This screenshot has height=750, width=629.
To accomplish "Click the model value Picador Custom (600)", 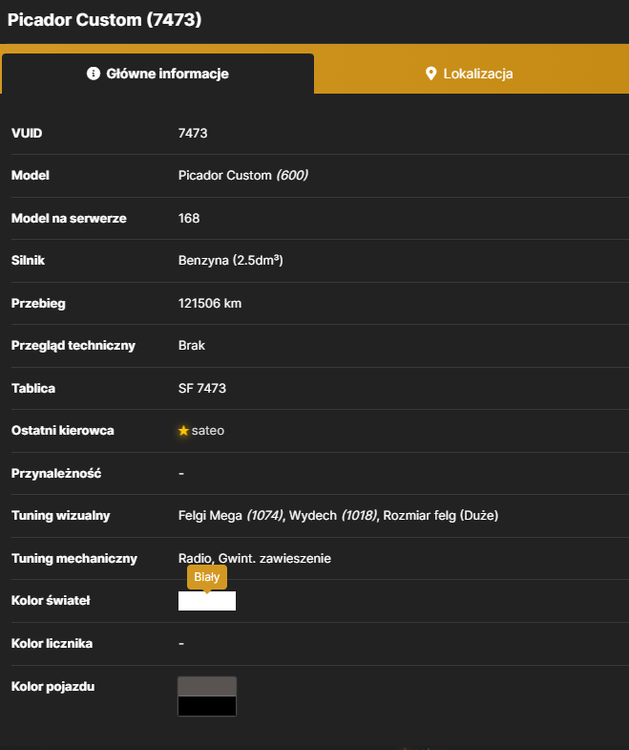I will click(x=243, y=175).
